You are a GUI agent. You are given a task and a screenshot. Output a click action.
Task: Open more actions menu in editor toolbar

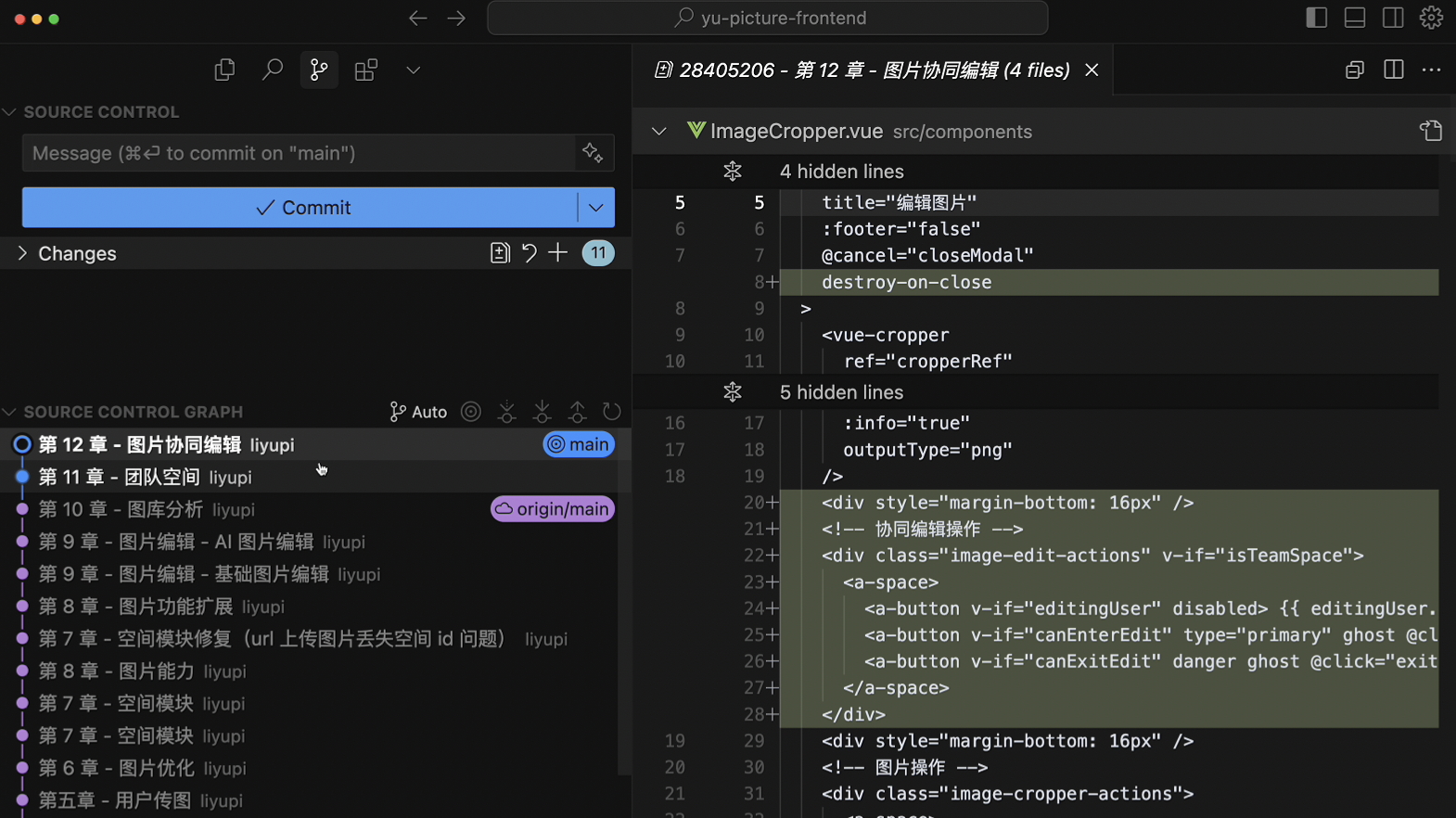(1431, 70)
